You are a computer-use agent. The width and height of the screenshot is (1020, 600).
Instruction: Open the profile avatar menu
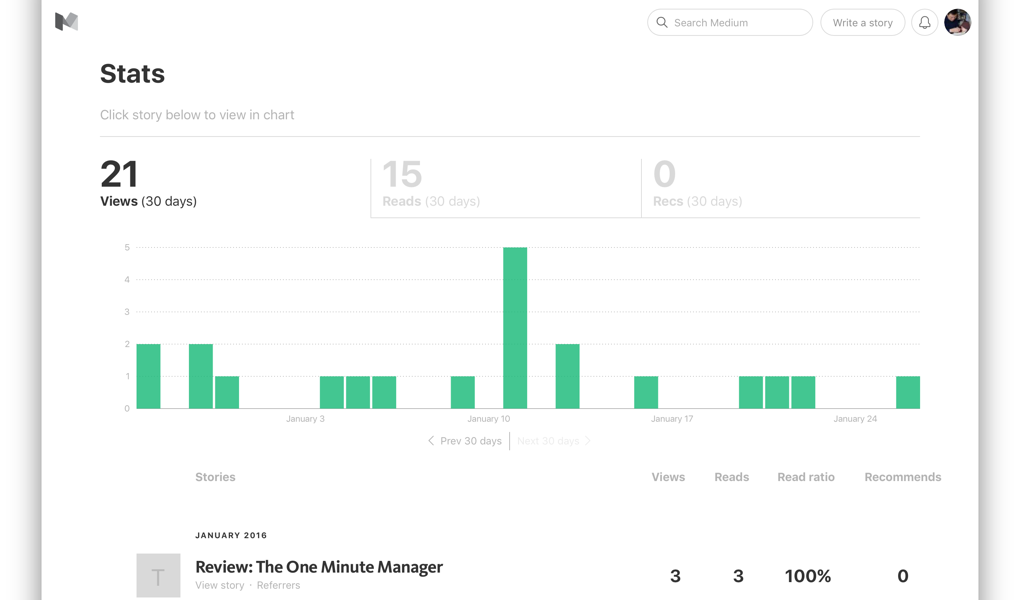click(x=957, y=22)
